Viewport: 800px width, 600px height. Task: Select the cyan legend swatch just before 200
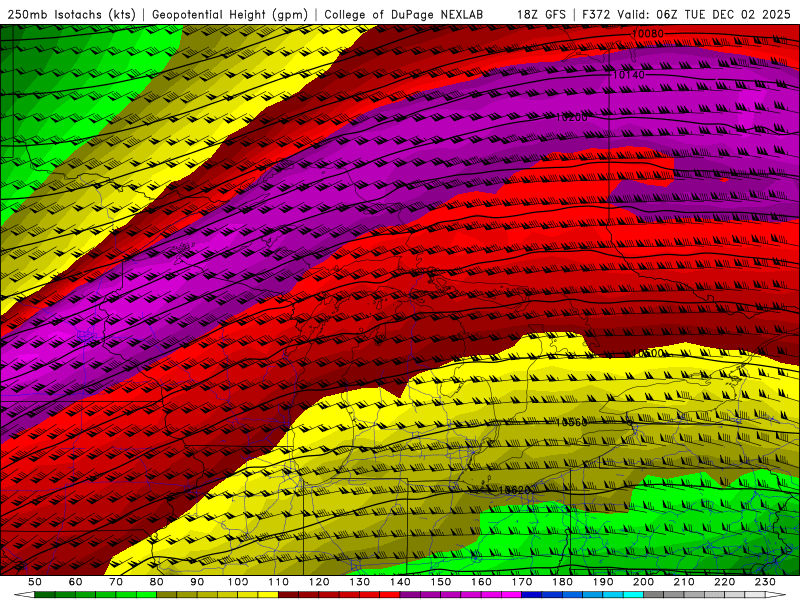(x=633, y=595)
